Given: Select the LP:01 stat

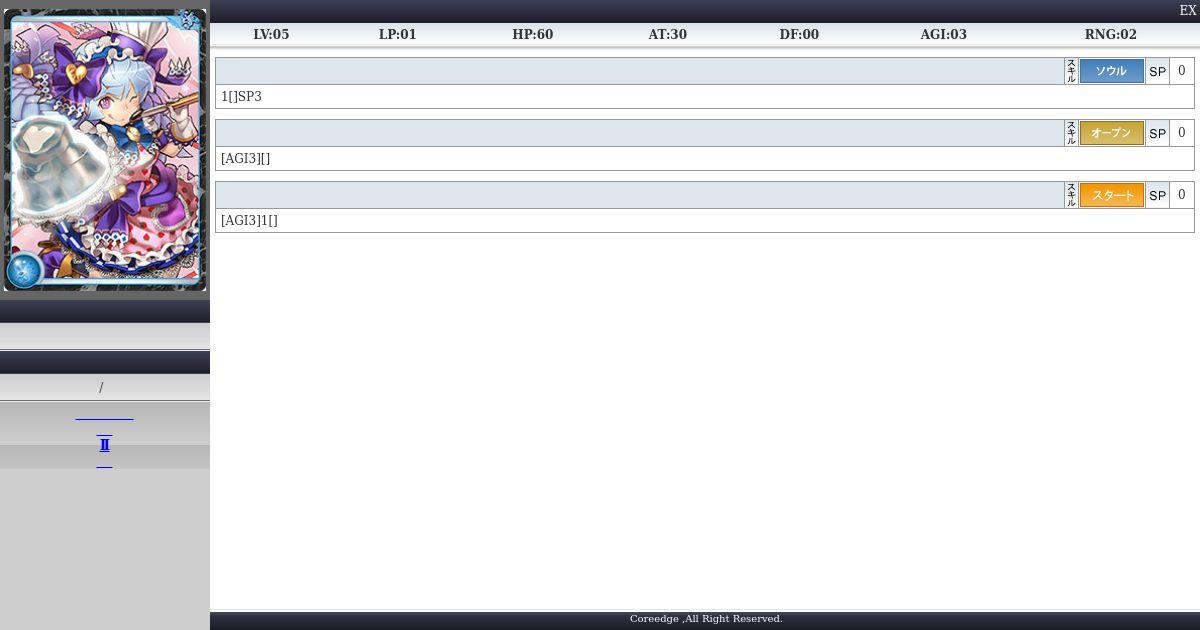Looking at the screenshot, I should coord(397,34).
